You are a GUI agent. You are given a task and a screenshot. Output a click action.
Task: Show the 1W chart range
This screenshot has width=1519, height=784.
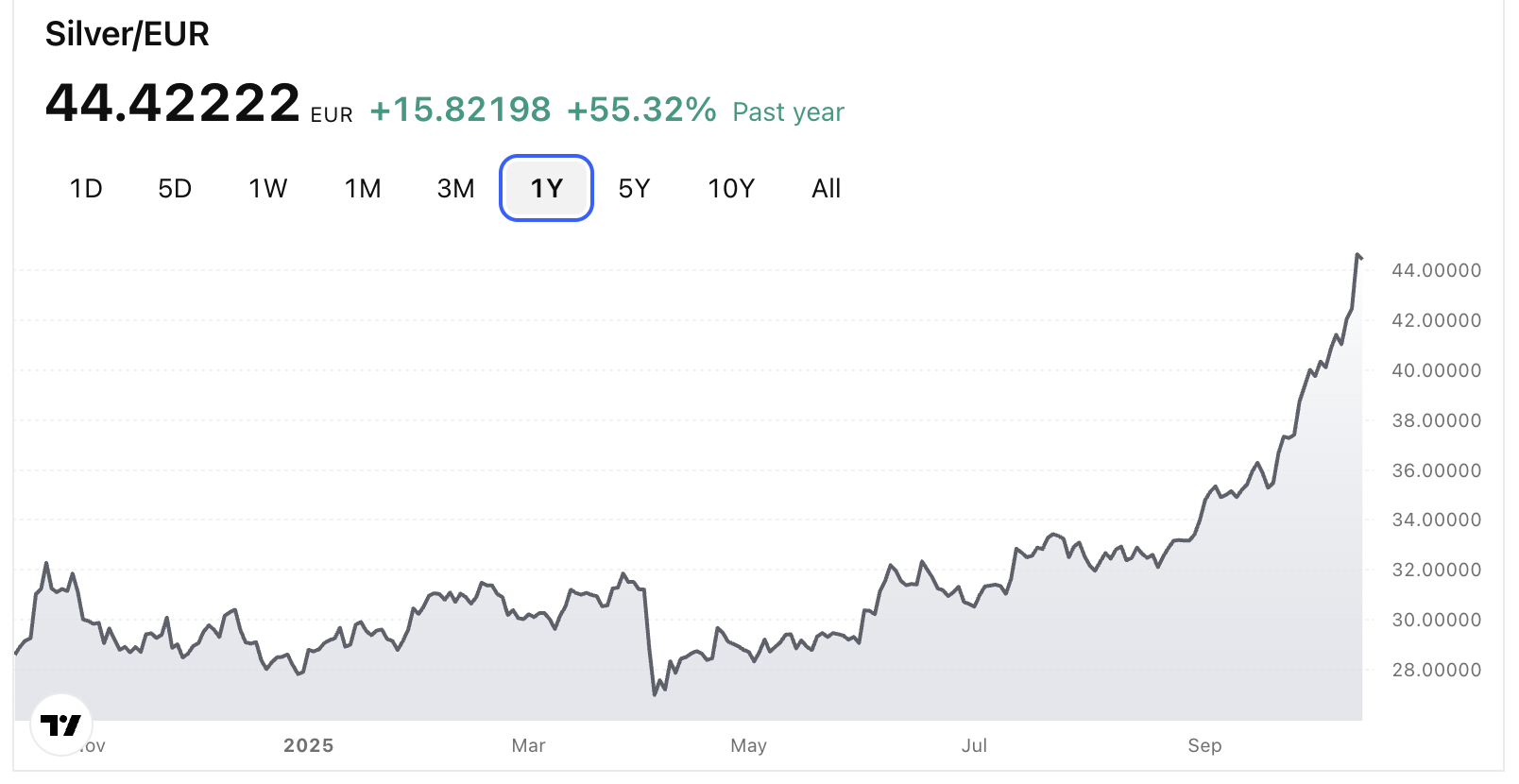[x=267, y=189]
